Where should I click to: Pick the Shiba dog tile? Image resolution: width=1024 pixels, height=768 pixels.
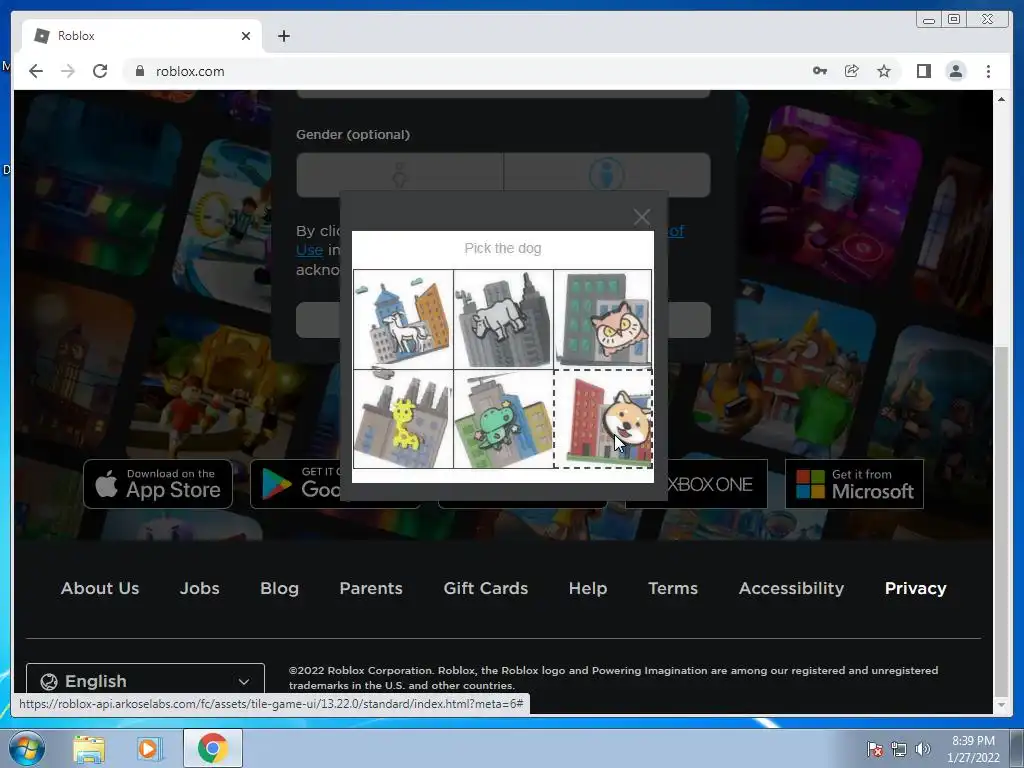[x=603, y=419]
